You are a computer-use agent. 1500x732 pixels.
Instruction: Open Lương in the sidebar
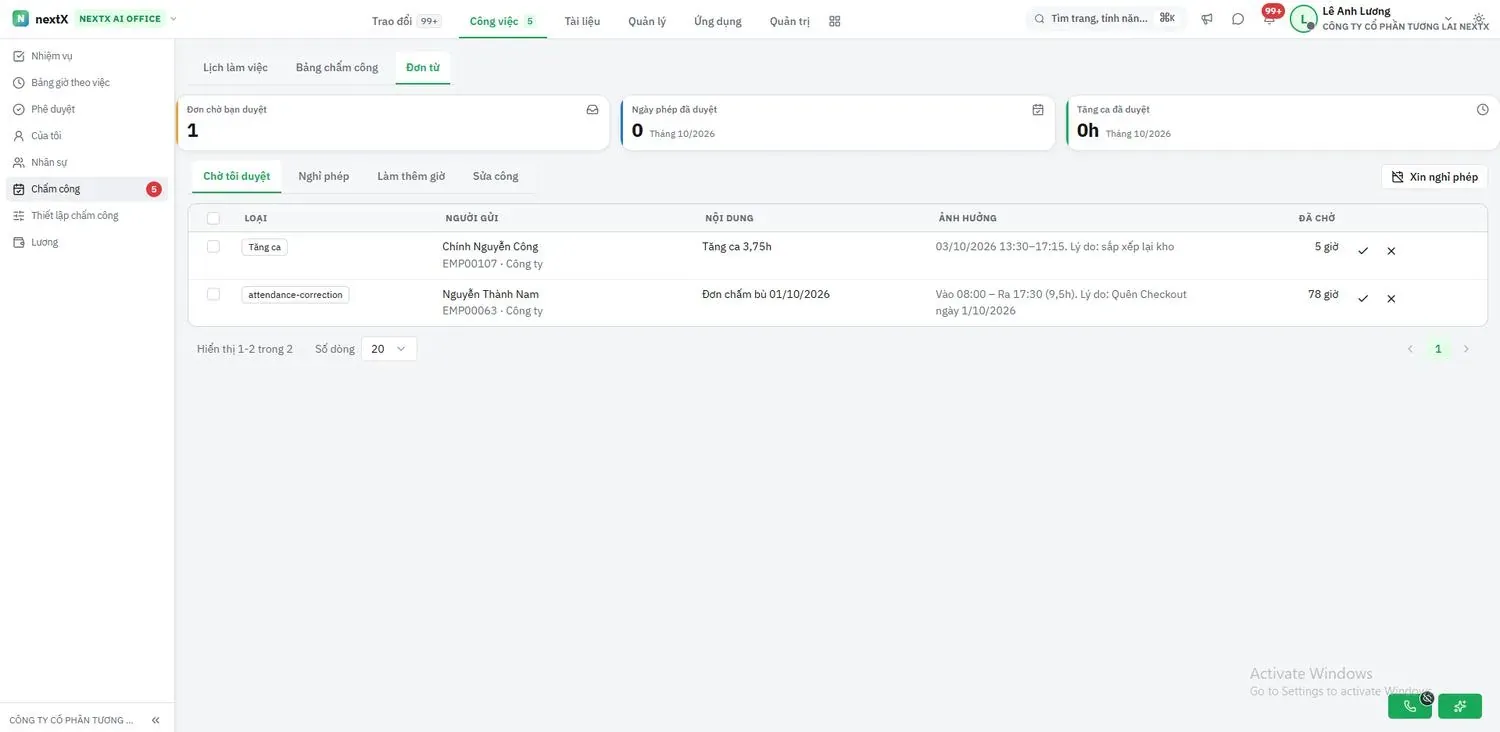coord(87,242)
